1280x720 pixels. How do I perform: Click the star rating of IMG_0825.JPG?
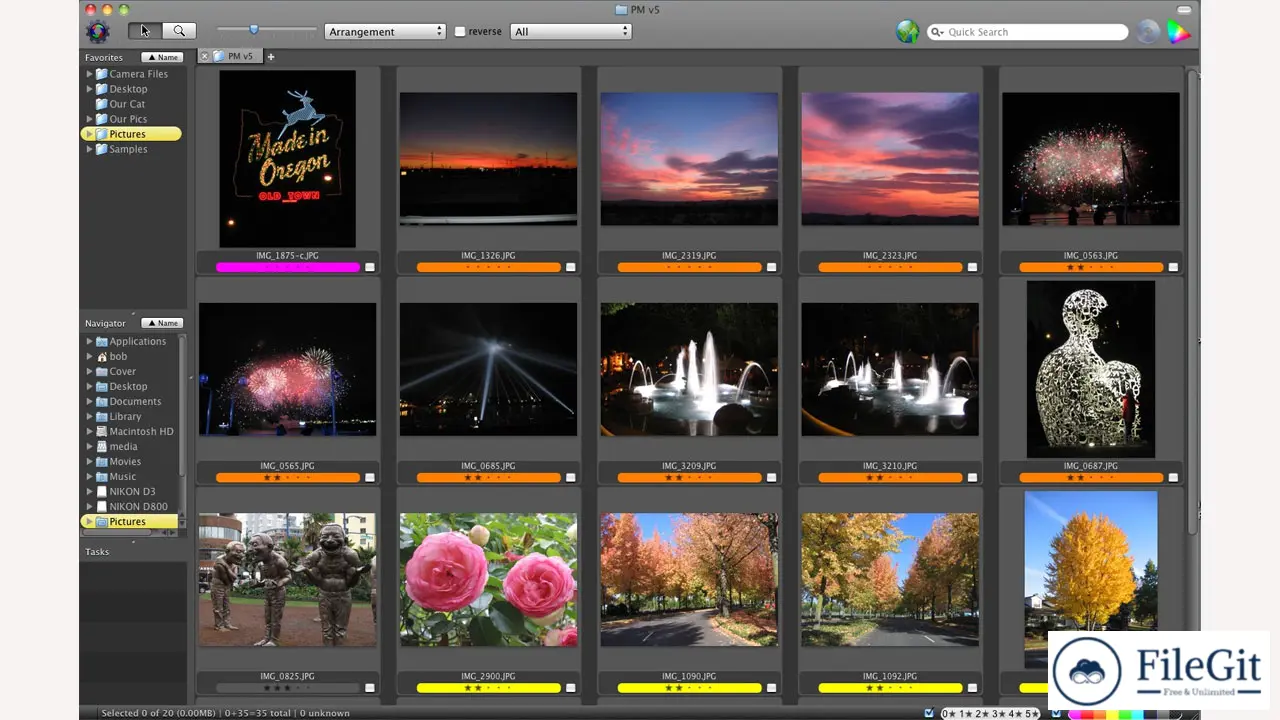[287, 688]
